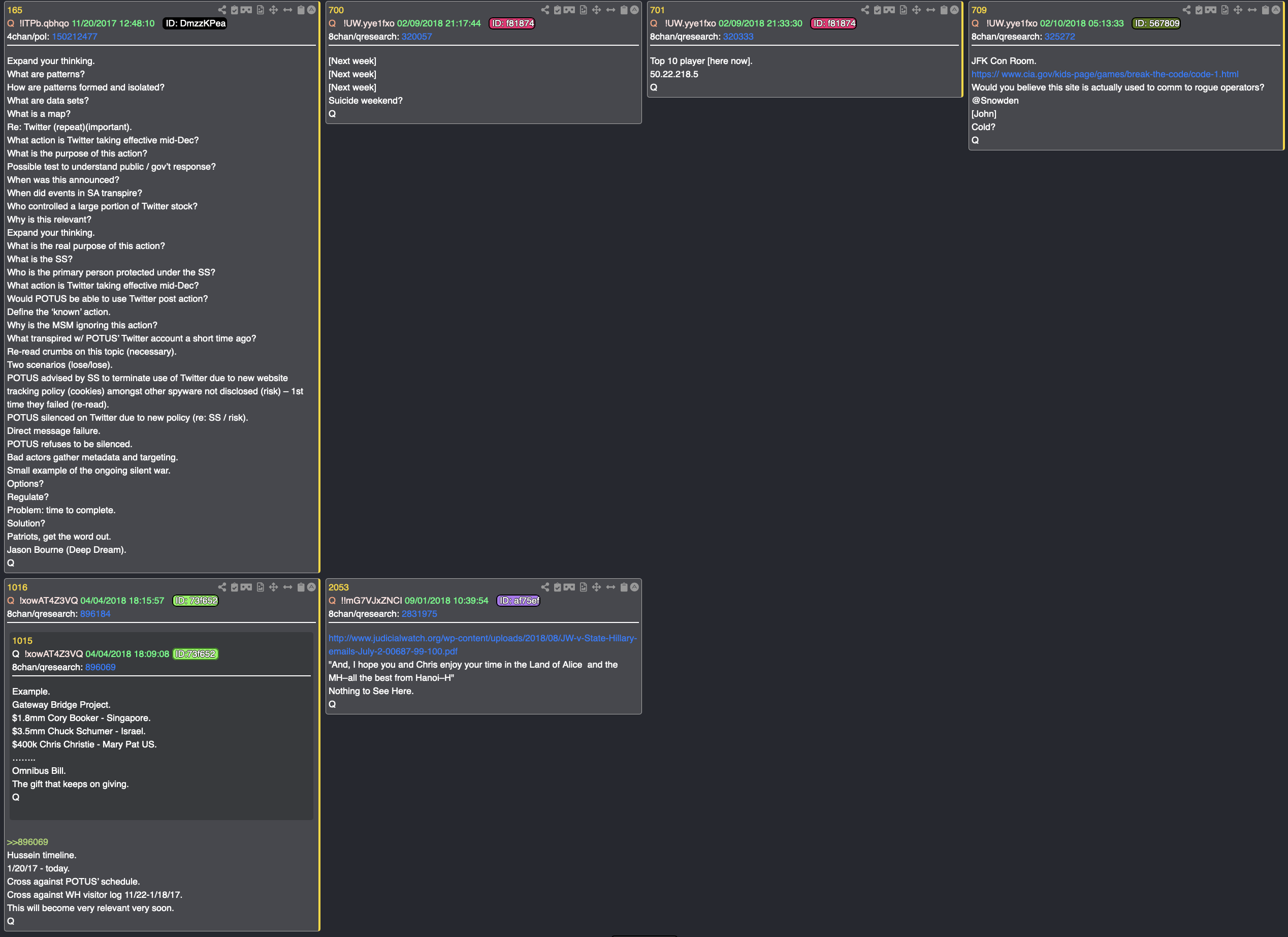1288x937 pixels.
Task: Open the cia.gov break-the-code link
Action: click(x=1105, y=74)
